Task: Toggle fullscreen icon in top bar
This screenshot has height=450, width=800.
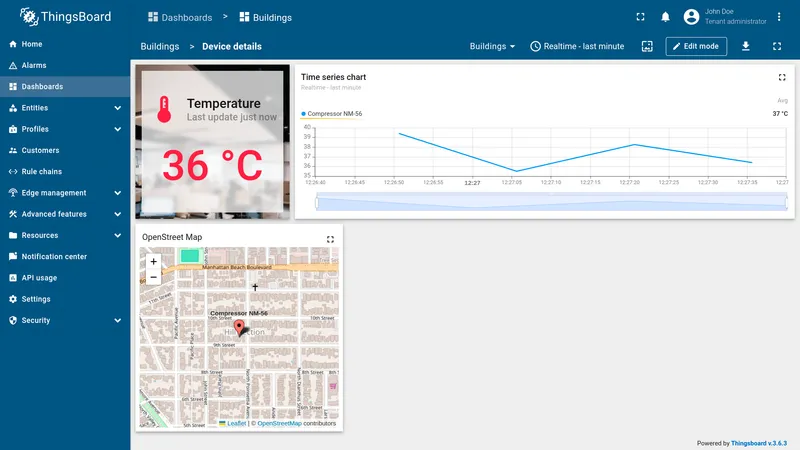Action: (640, 17)
